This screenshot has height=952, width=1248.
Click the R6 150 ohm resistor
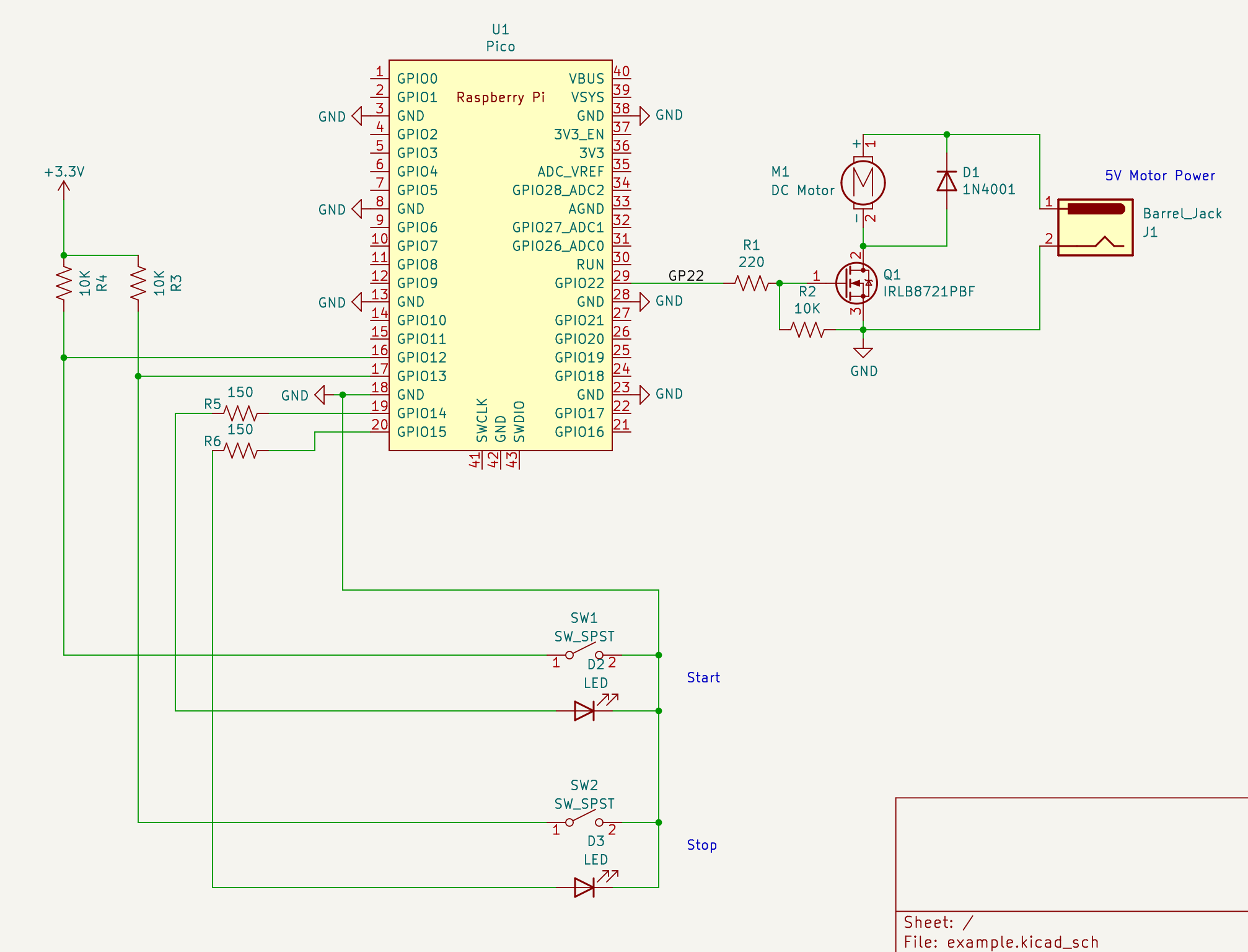coord(240,451)
